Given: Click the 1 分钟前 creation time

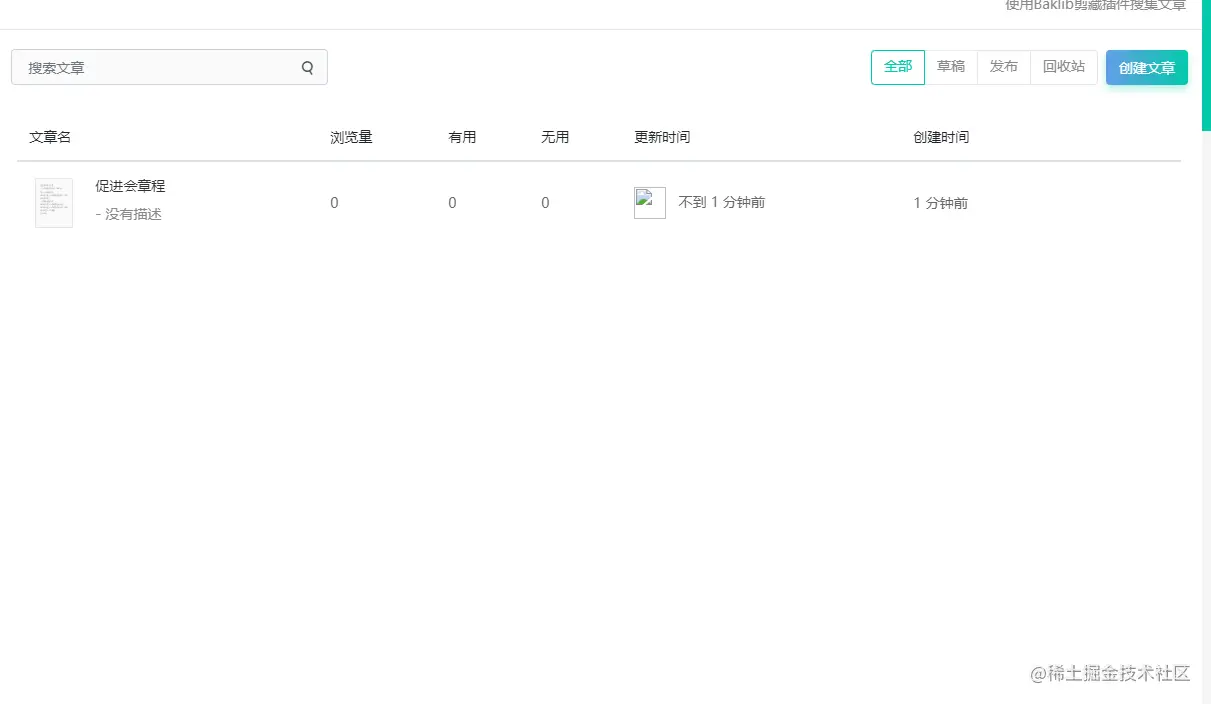Looking at the screenshot, I should 941,203.
